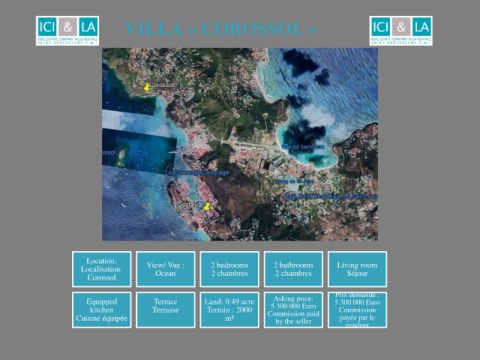Click the Land 0.49 acre box
This screenshot has width=480, height=360.
click(x=229, y=310)
